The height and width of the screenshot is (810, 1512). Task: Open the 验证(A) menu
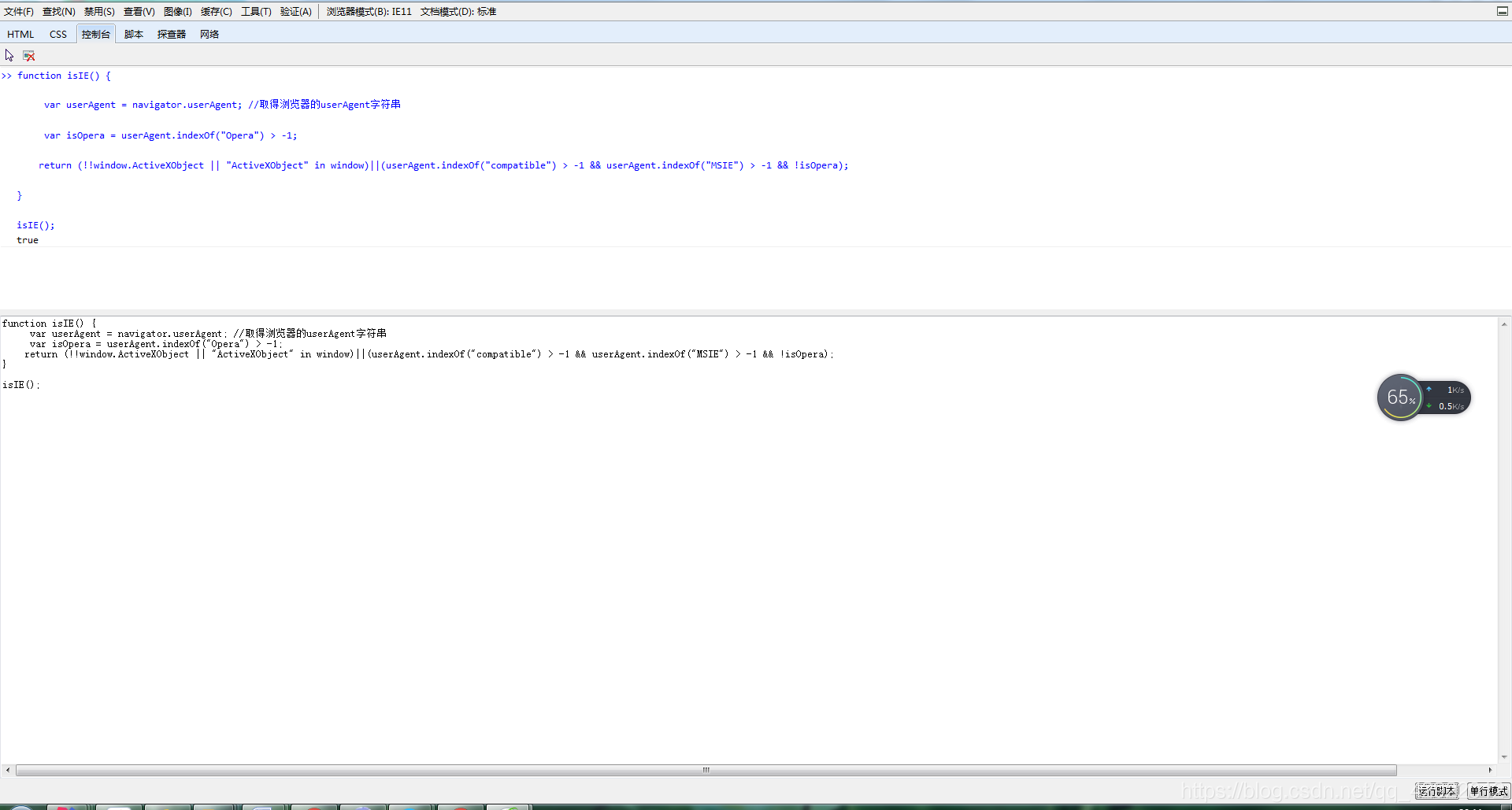click(x=296, y=12)
